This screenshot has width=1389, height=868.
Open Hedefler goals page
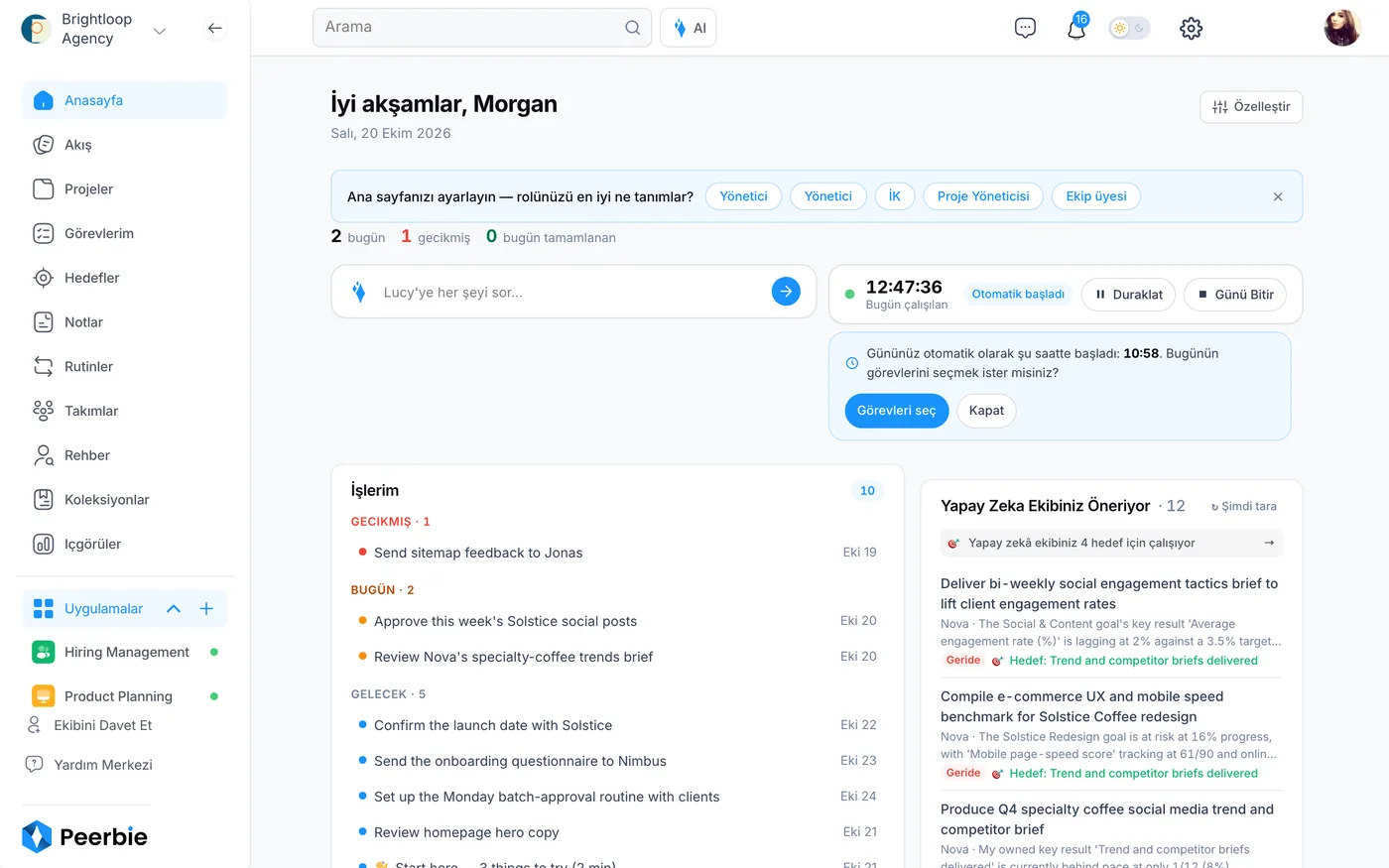point(125,278)
